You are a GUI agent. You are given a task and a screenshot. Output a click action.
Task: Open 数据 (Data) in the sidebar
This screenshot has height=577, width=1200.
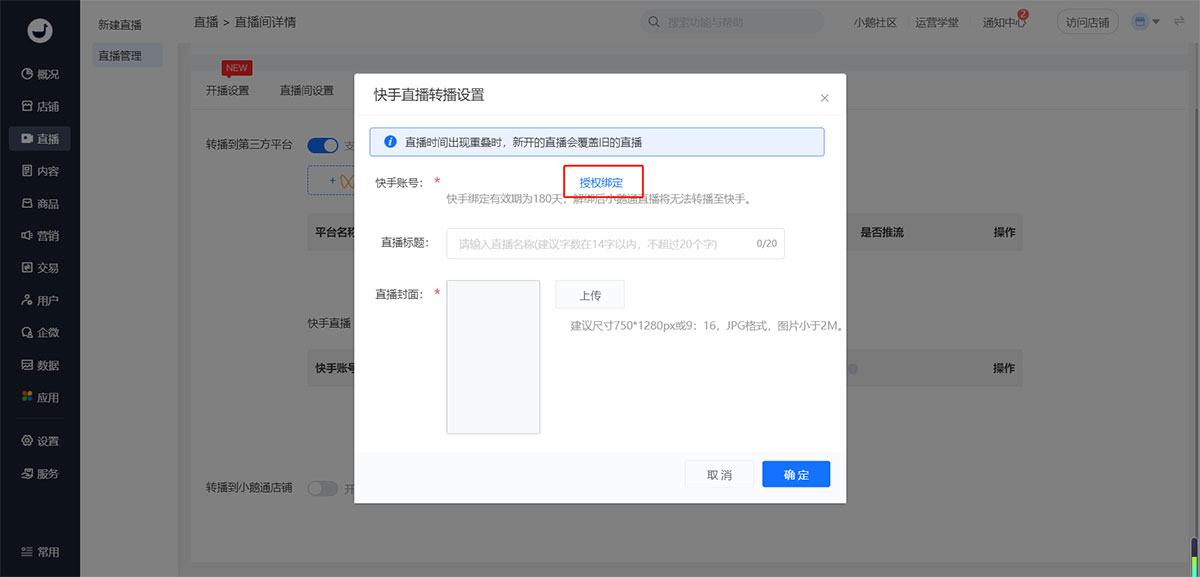coord(40,365)
